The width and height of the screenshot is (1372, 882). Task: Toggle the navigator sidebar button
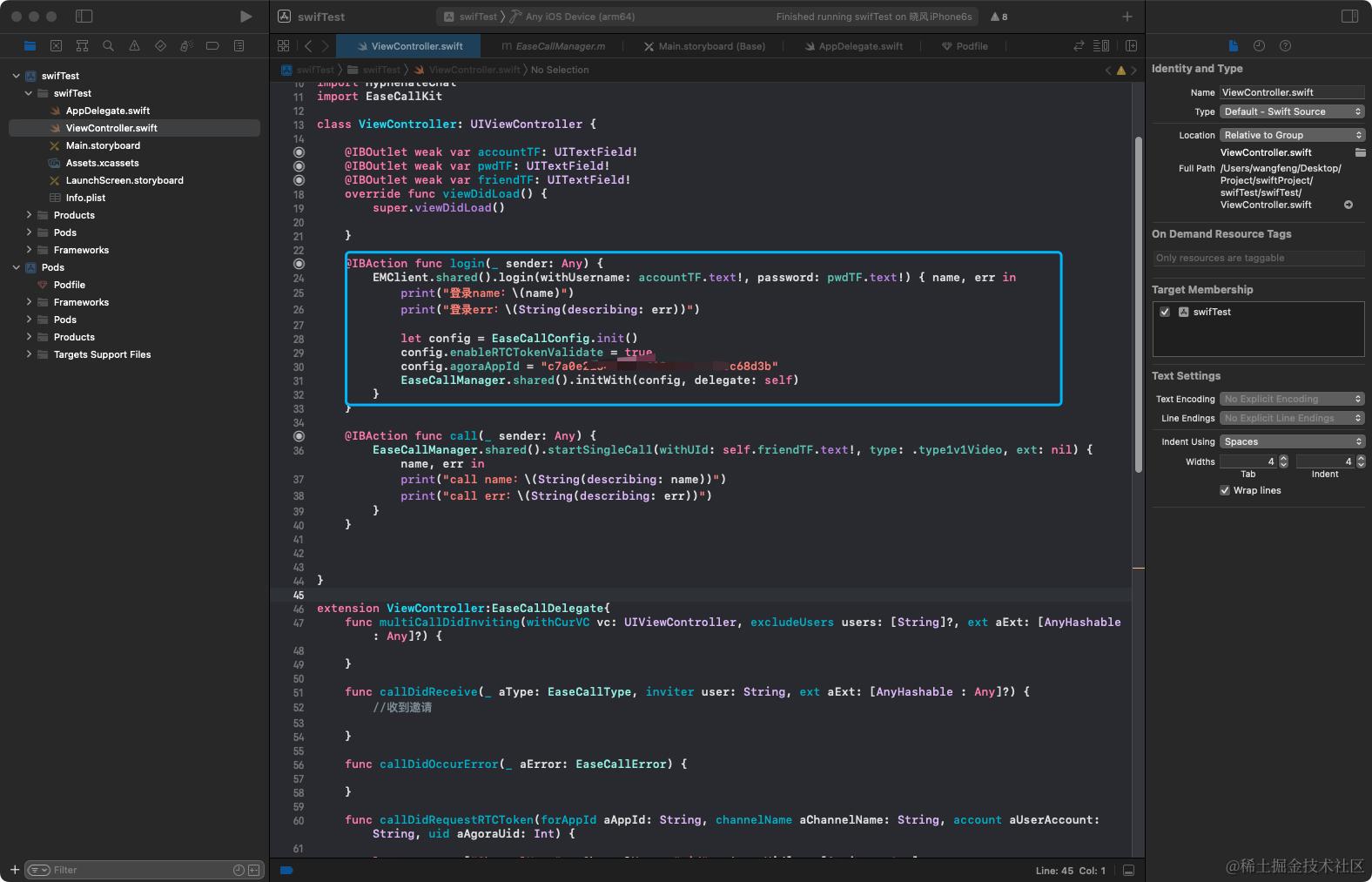pos(84,17)
